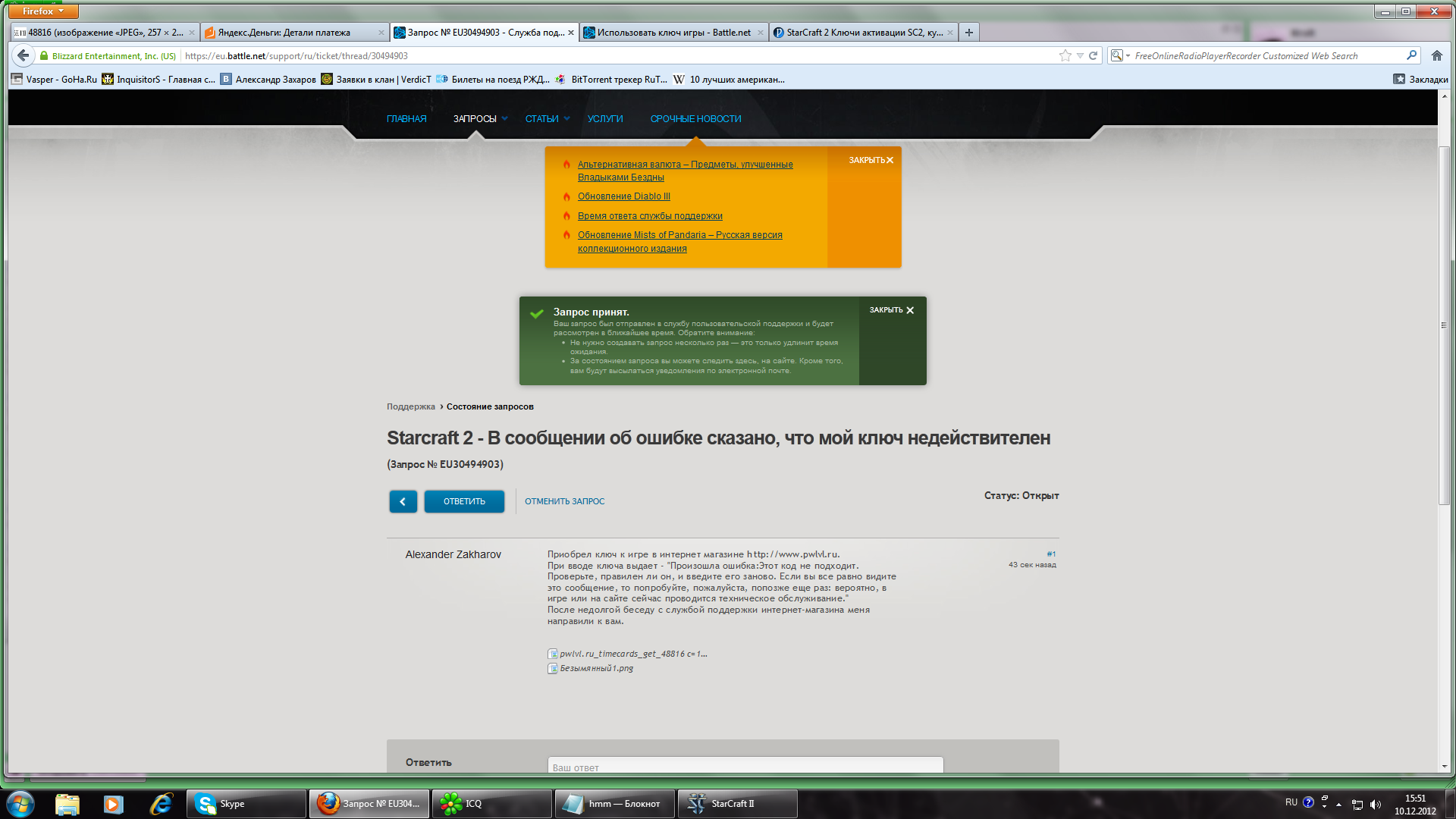Open the search engine selector dropdown
This screenshot has height=819, width=1456.
[1119, 55]
